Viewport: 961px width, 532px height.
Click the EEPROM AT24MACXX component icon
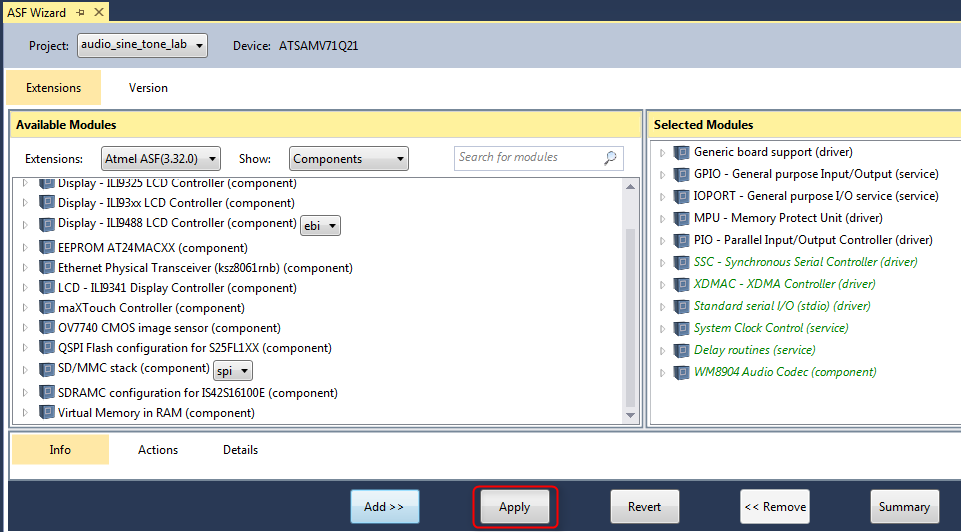47,248
